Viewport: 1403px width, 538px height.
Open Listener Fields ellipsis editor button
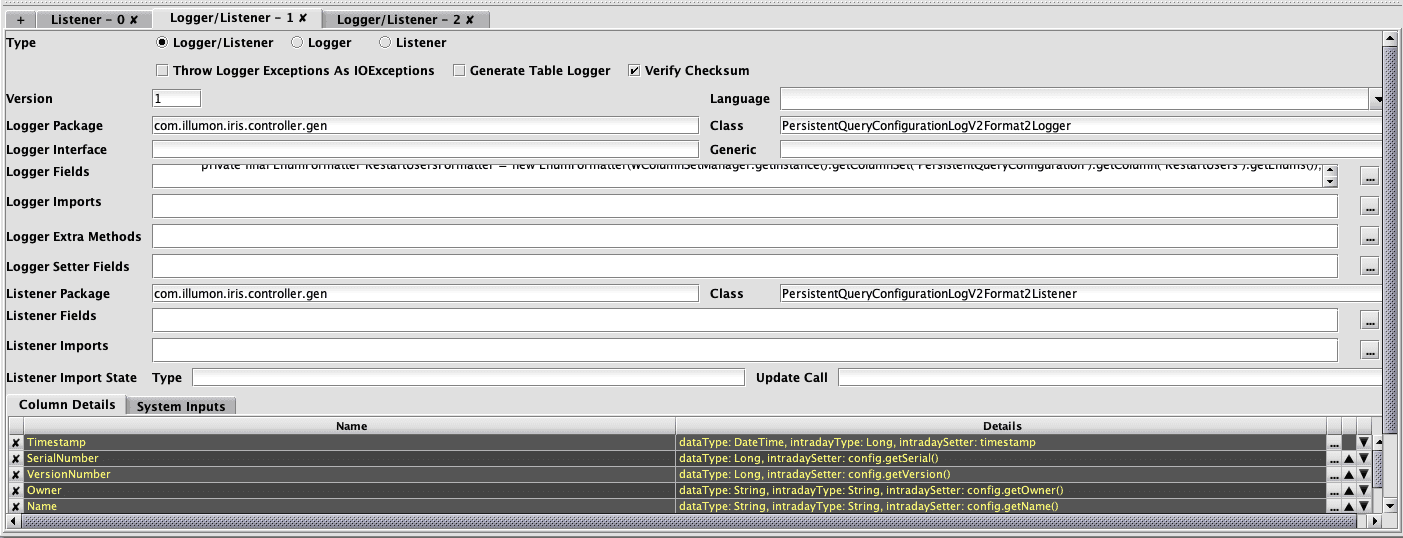click(1369, 321)
